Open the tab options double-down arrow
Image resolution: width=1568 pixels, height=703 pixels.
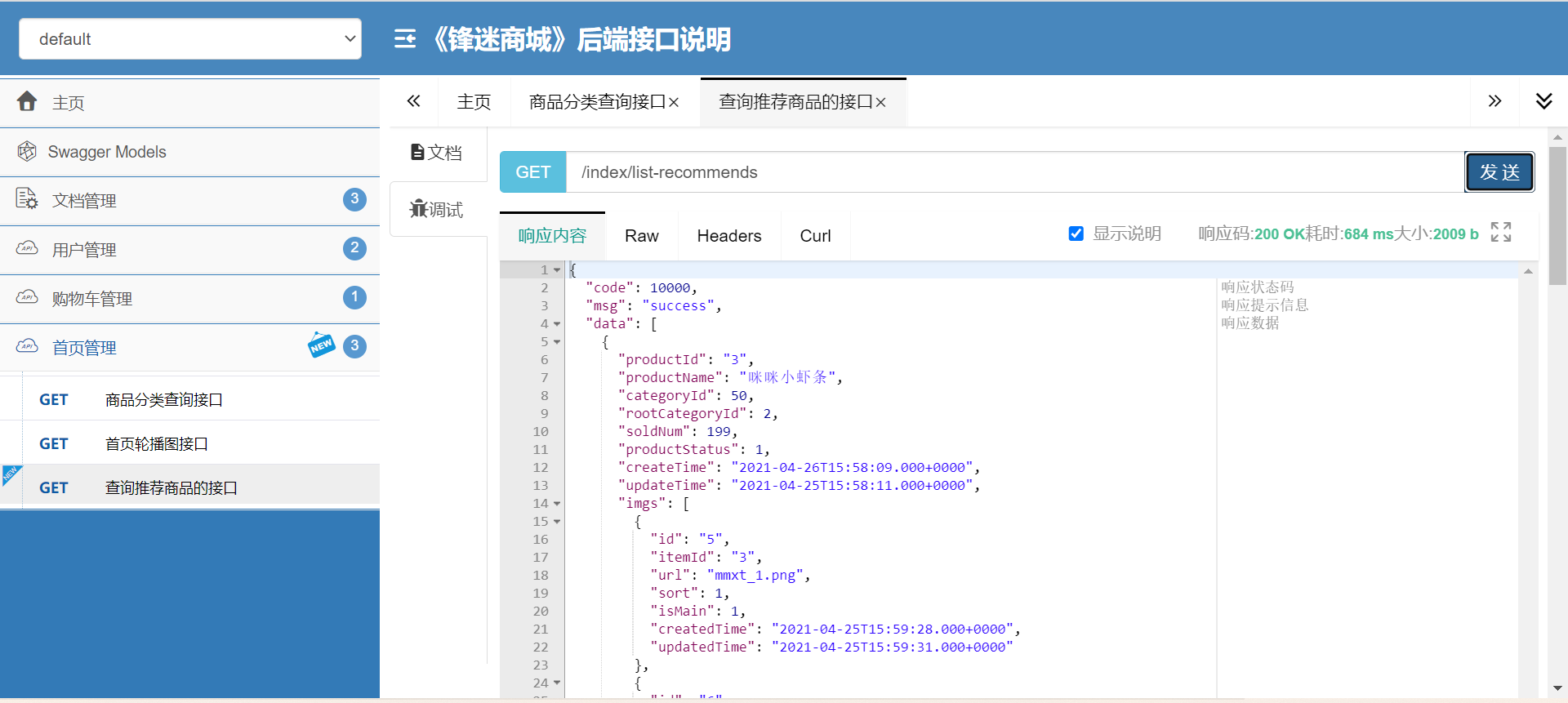(1543, 101)
